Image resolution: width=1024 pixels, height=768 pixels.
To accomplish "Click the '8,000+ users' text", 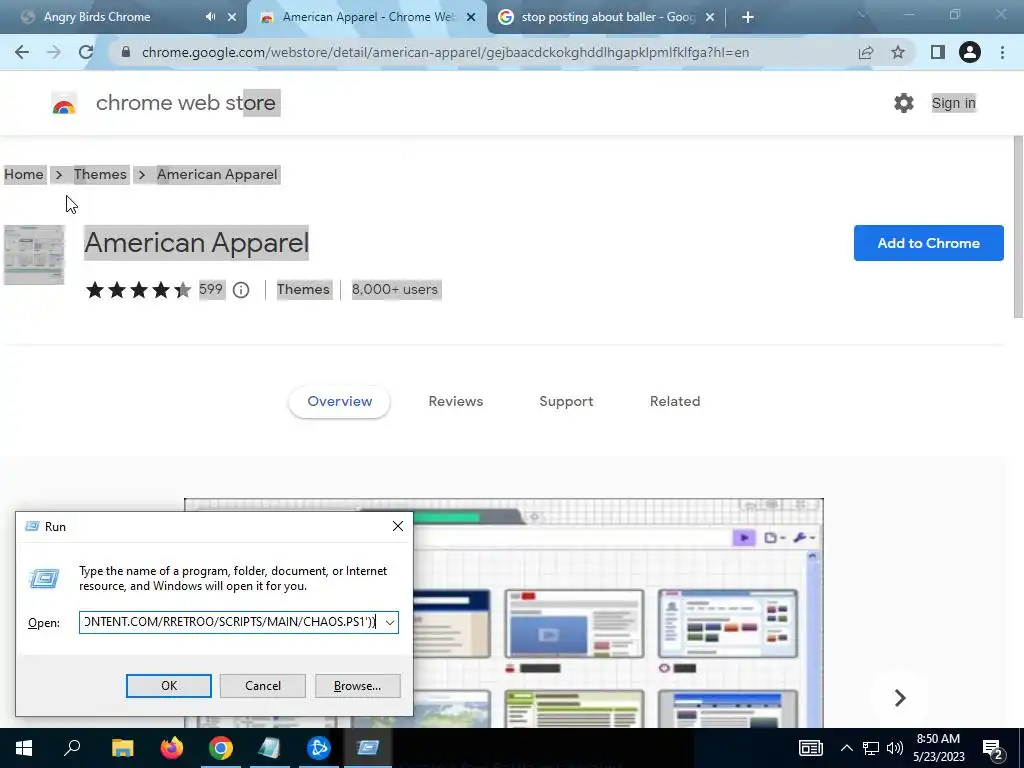I will point(395,290).
